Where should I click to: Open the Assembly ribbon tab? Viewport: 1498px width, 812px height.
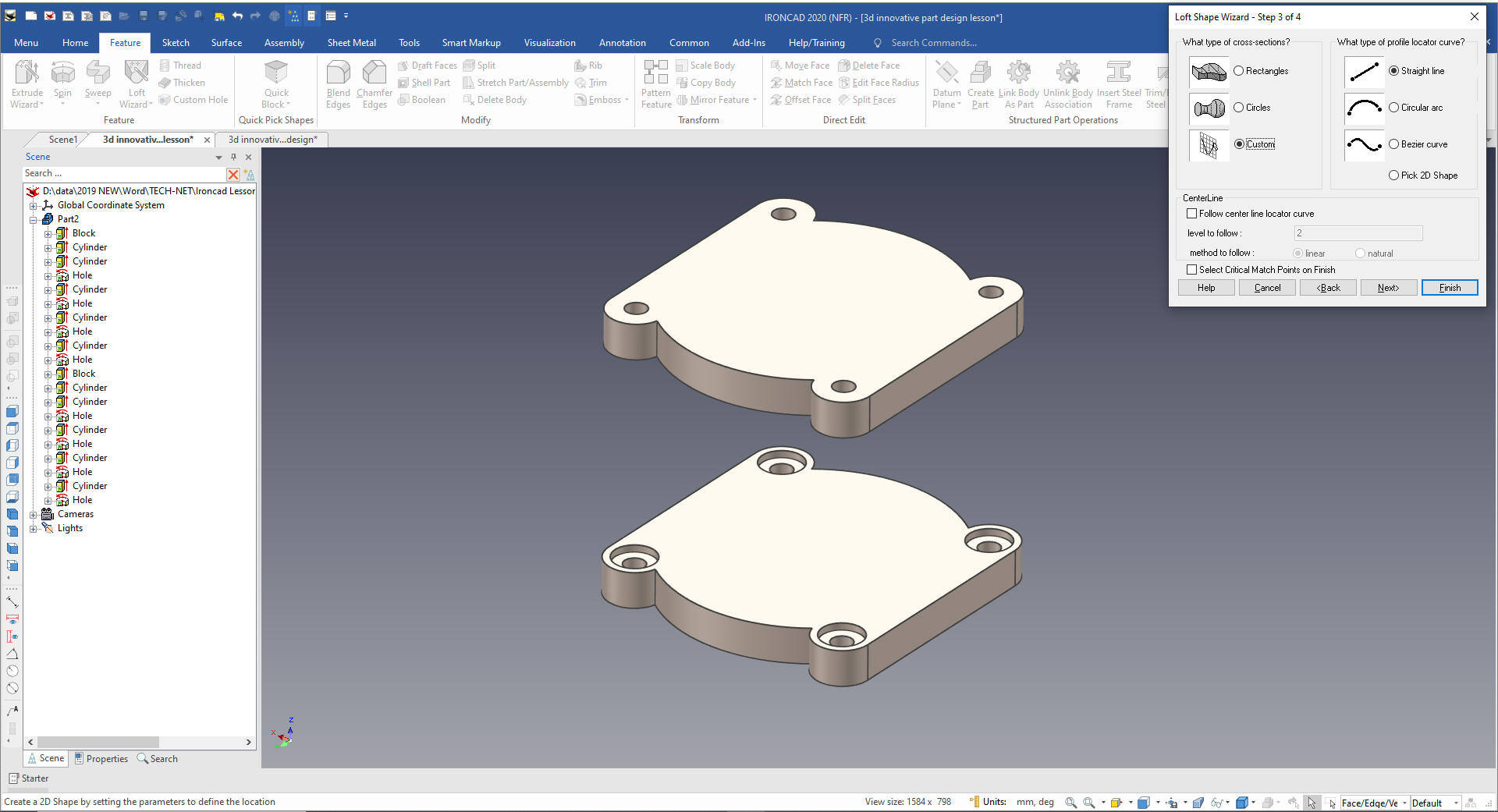point(284,43)
